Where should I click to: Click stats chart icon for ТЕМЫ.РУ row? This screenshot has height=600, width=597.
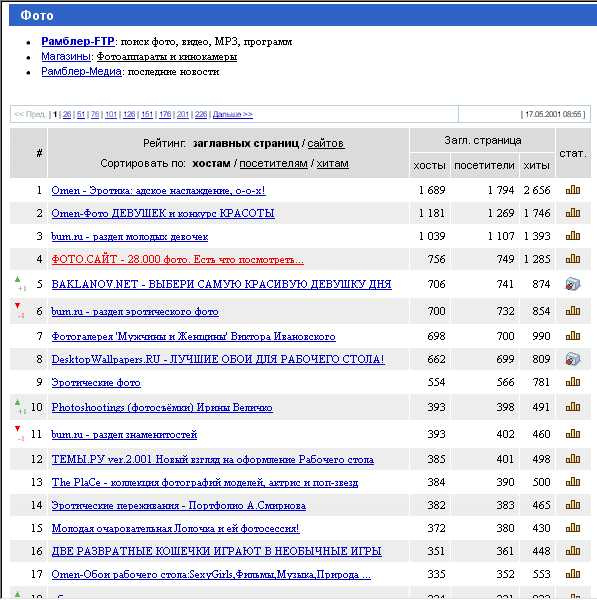(573, 459)
